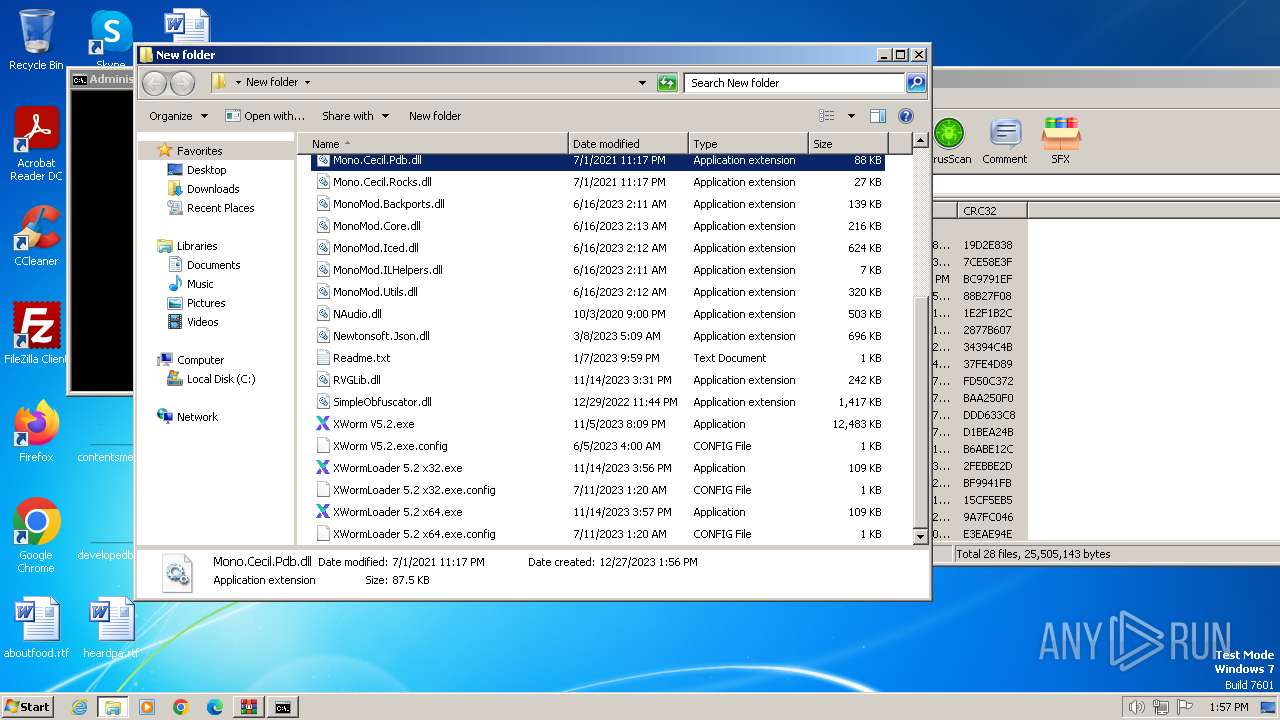This screenshot has height=720, width=1280.
Task: Click the SFX icon in WinRAR window
Action: 1060,141
